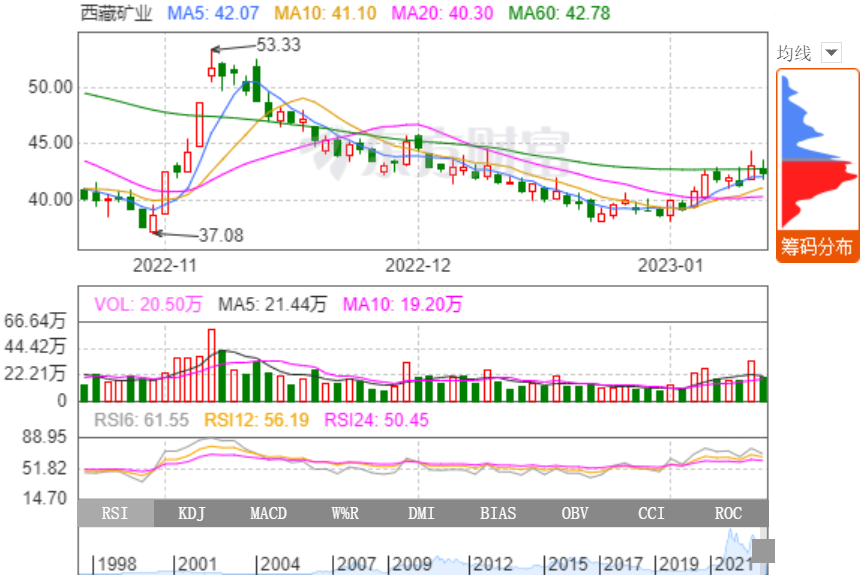Click the tallest red volume bar
Viewport: 866px width, 577px height.
tap(211, 365)
